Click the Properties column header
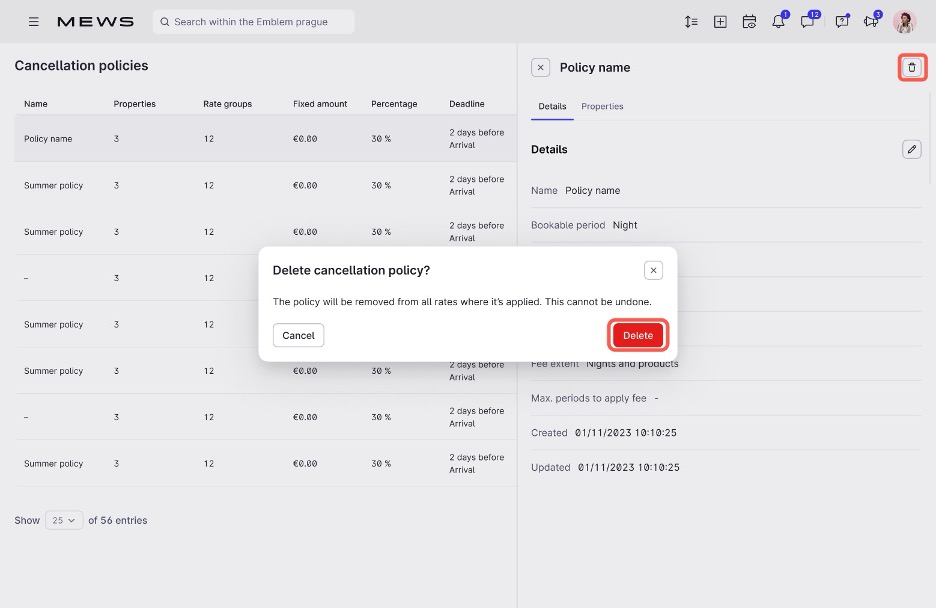936x608 pixels. [x=134, y=104]
